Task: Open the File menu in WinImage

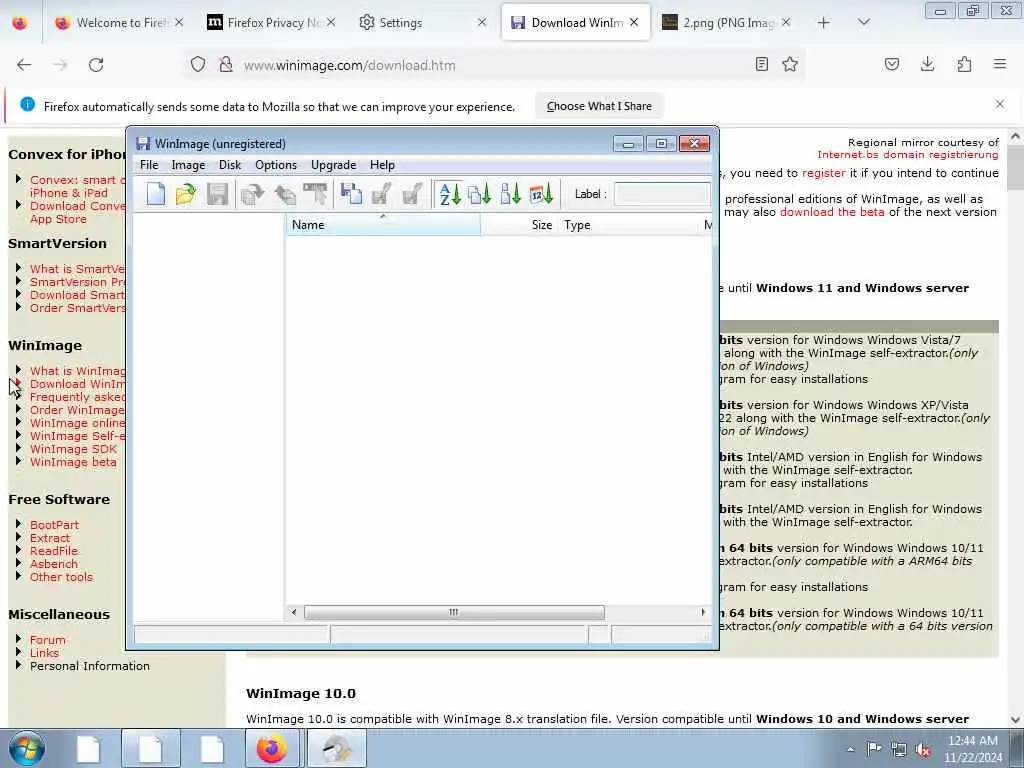Action: [x=149, y=165]
